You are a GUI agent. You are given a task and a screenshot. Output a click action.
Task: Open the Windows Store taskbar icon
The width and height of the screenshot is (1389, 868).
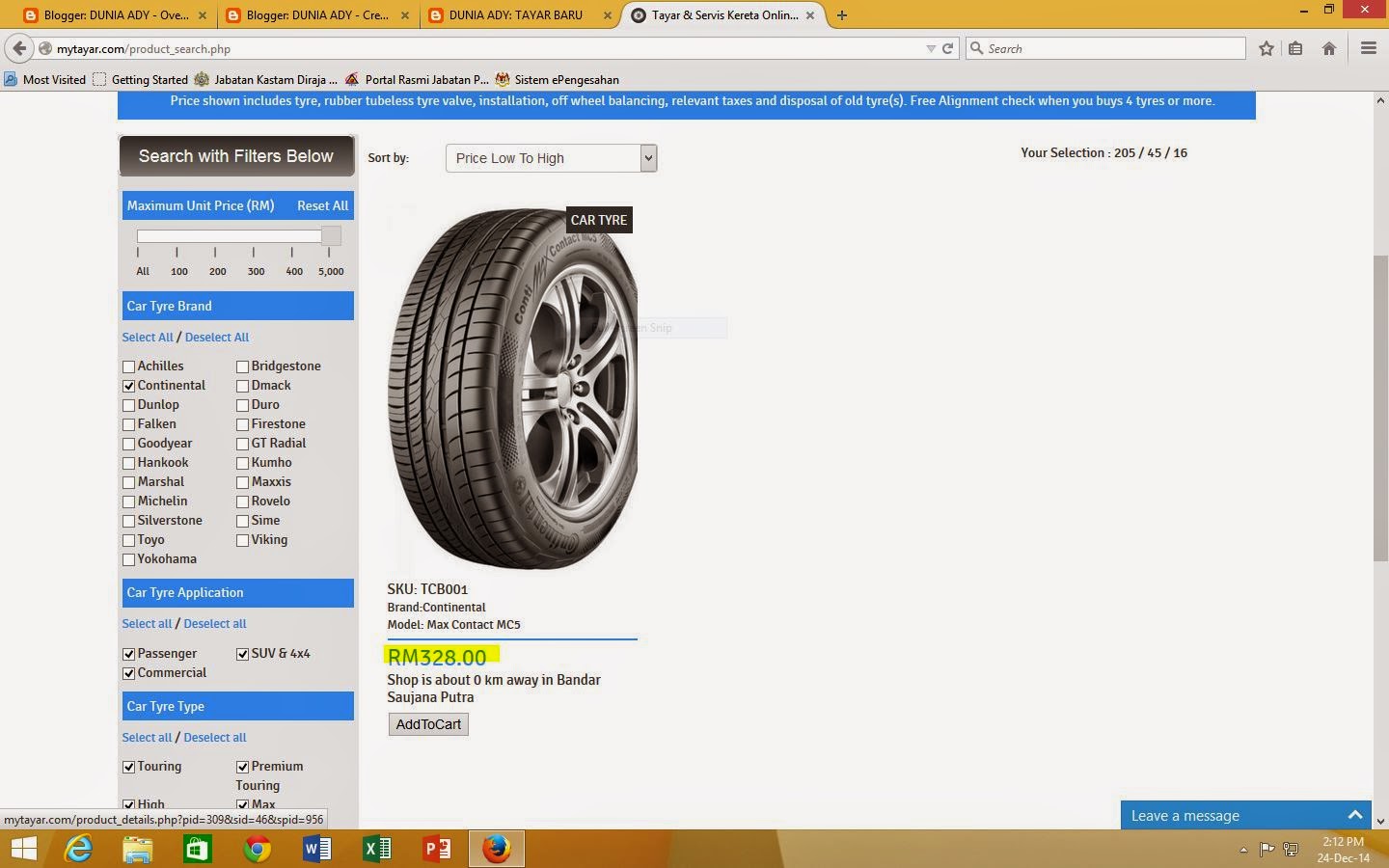[x=198, y=849]
